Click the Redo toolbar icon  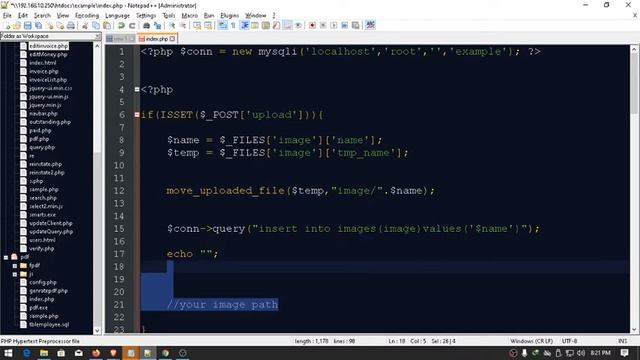point(132,25)
